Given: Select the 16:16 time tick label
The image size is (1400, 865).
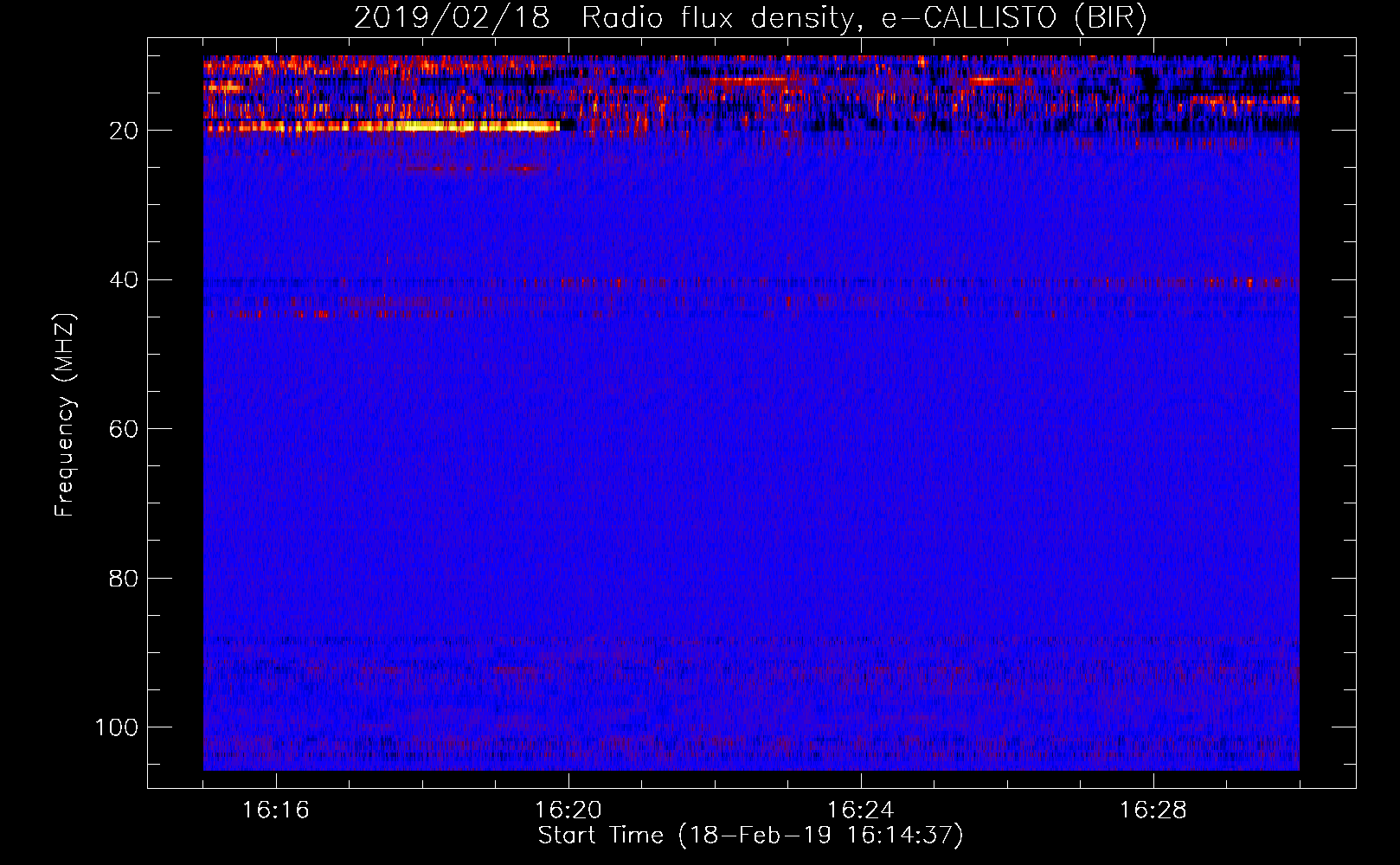Looking at the screenshot, I should [x=276, y=811].
